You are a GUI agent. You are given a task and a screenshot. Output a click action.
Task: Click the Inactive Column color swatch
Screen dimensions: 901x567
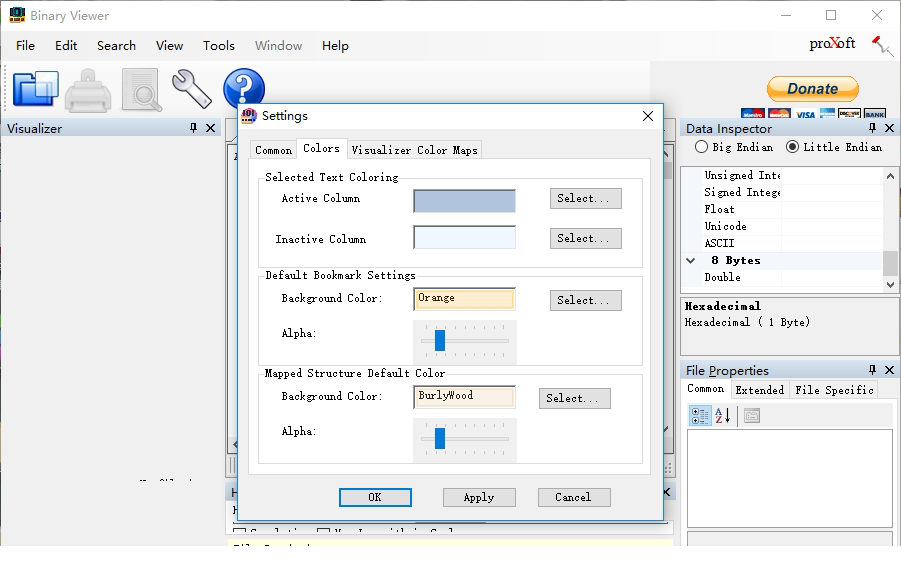click(464, 237)
